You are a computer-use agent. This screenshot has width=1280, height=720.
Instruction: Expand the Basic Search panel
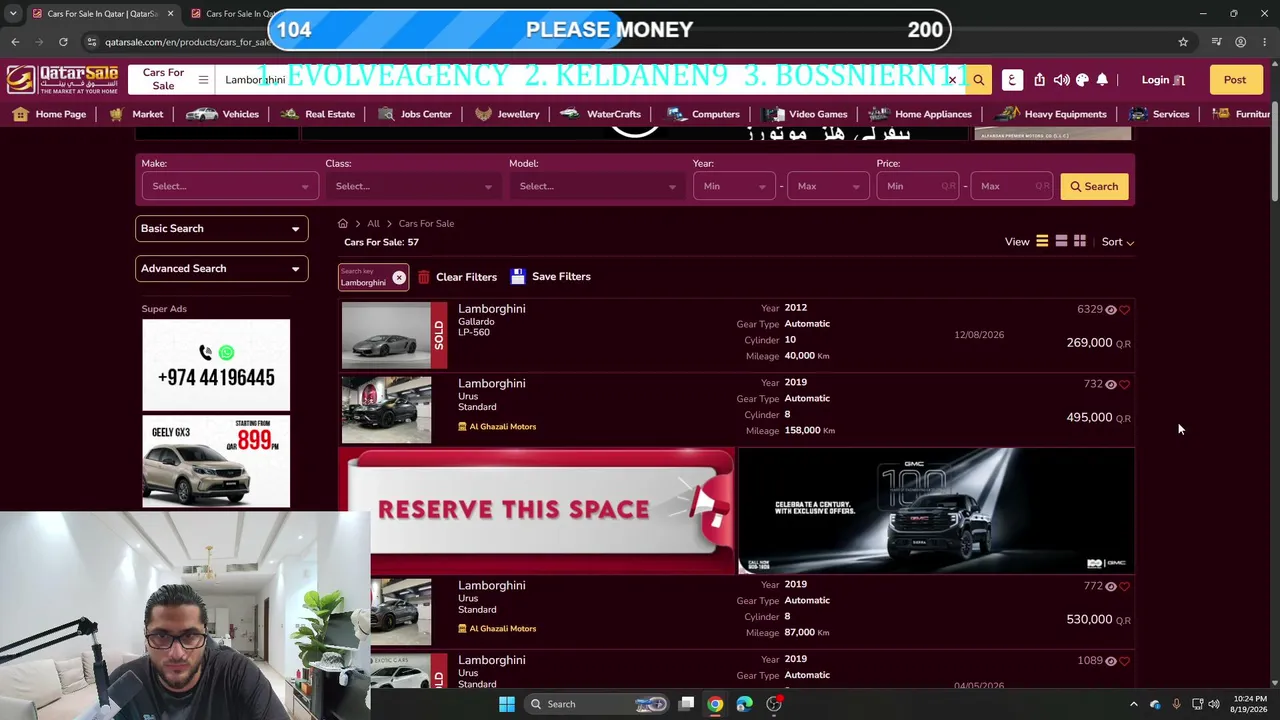point(221,229)
